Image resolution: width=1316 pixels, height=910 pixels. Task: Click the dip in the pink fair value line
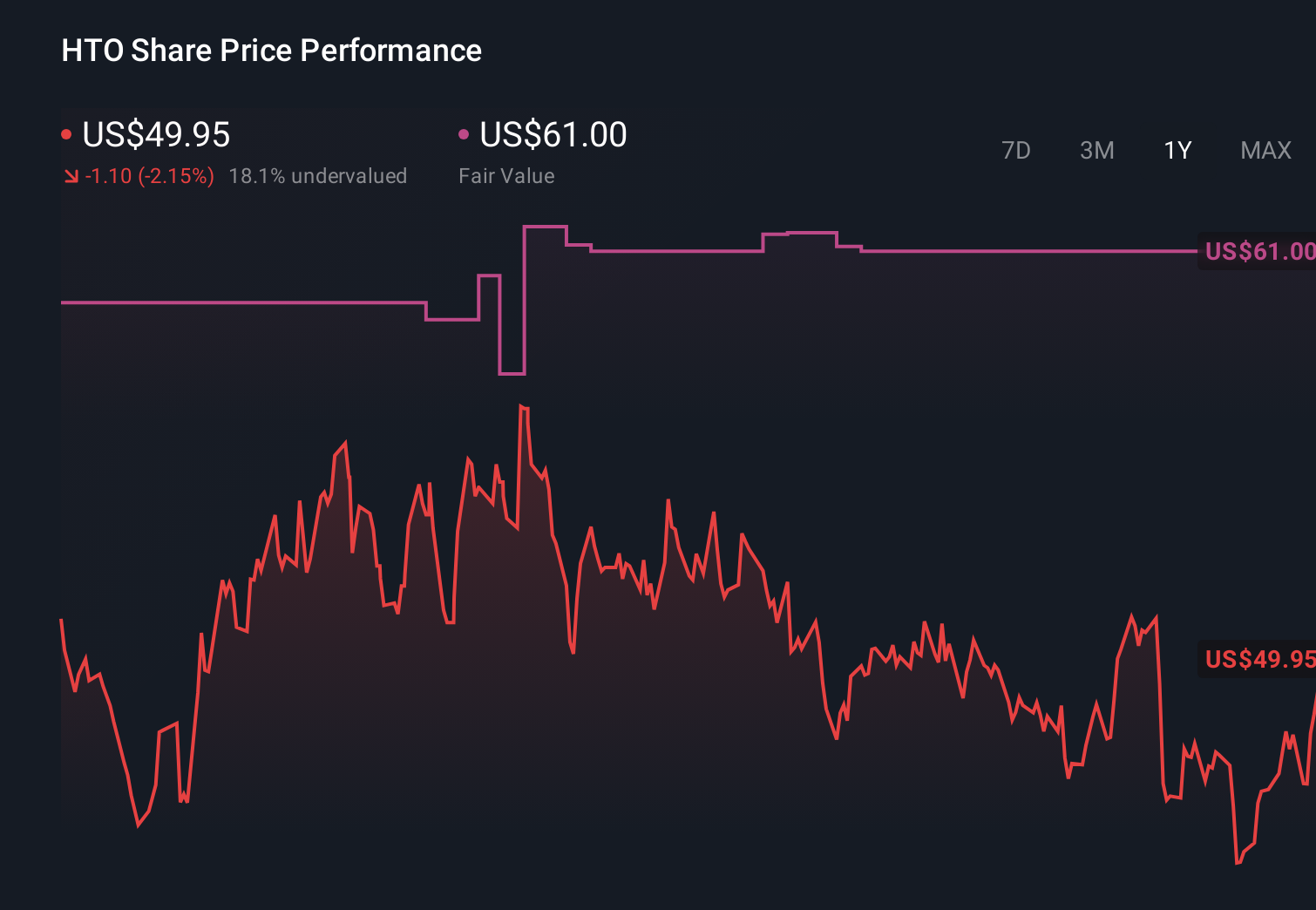point(512,373)
